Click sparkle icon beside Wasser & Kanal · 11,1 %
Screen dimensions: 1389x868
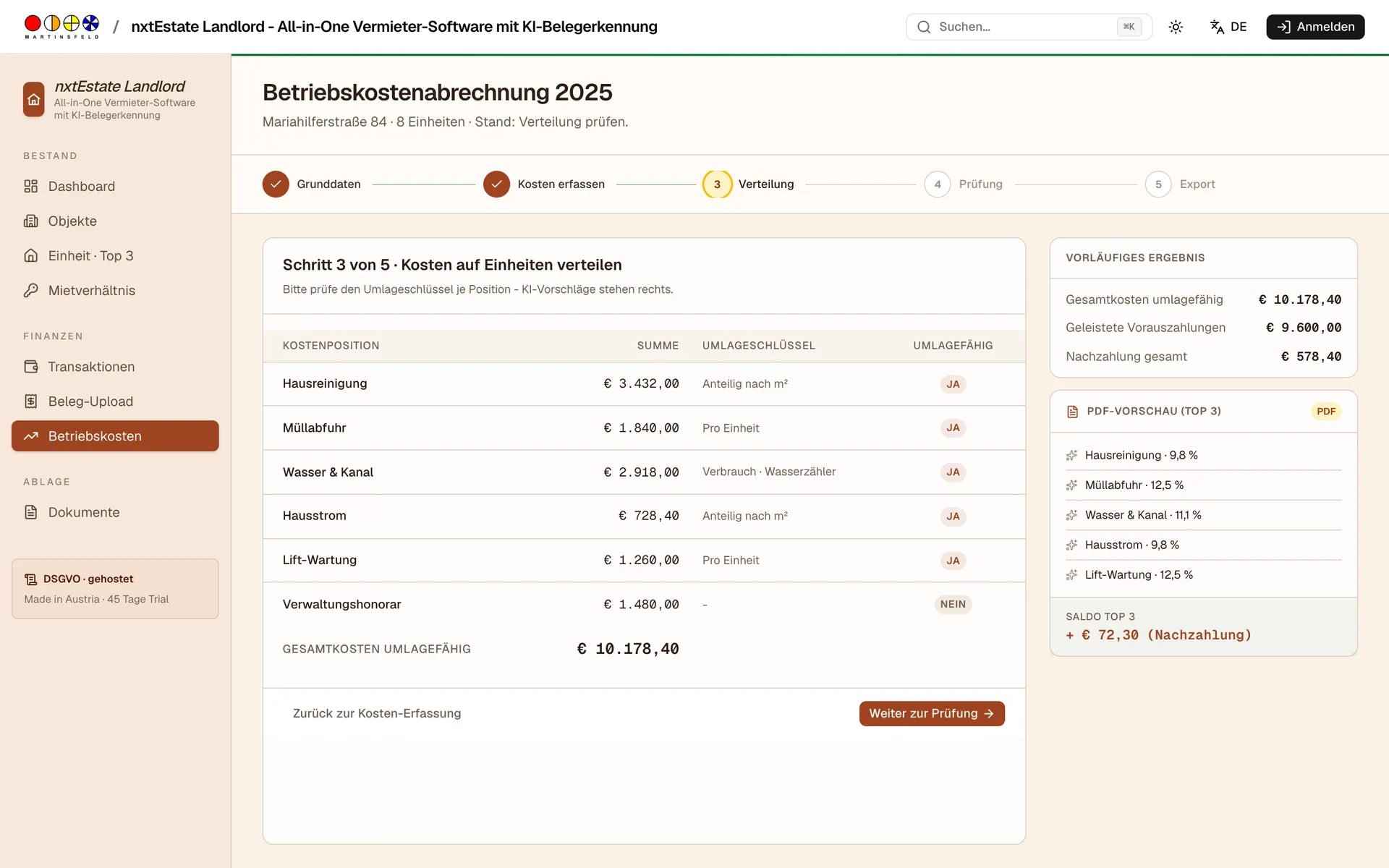tap(1071, 515)
